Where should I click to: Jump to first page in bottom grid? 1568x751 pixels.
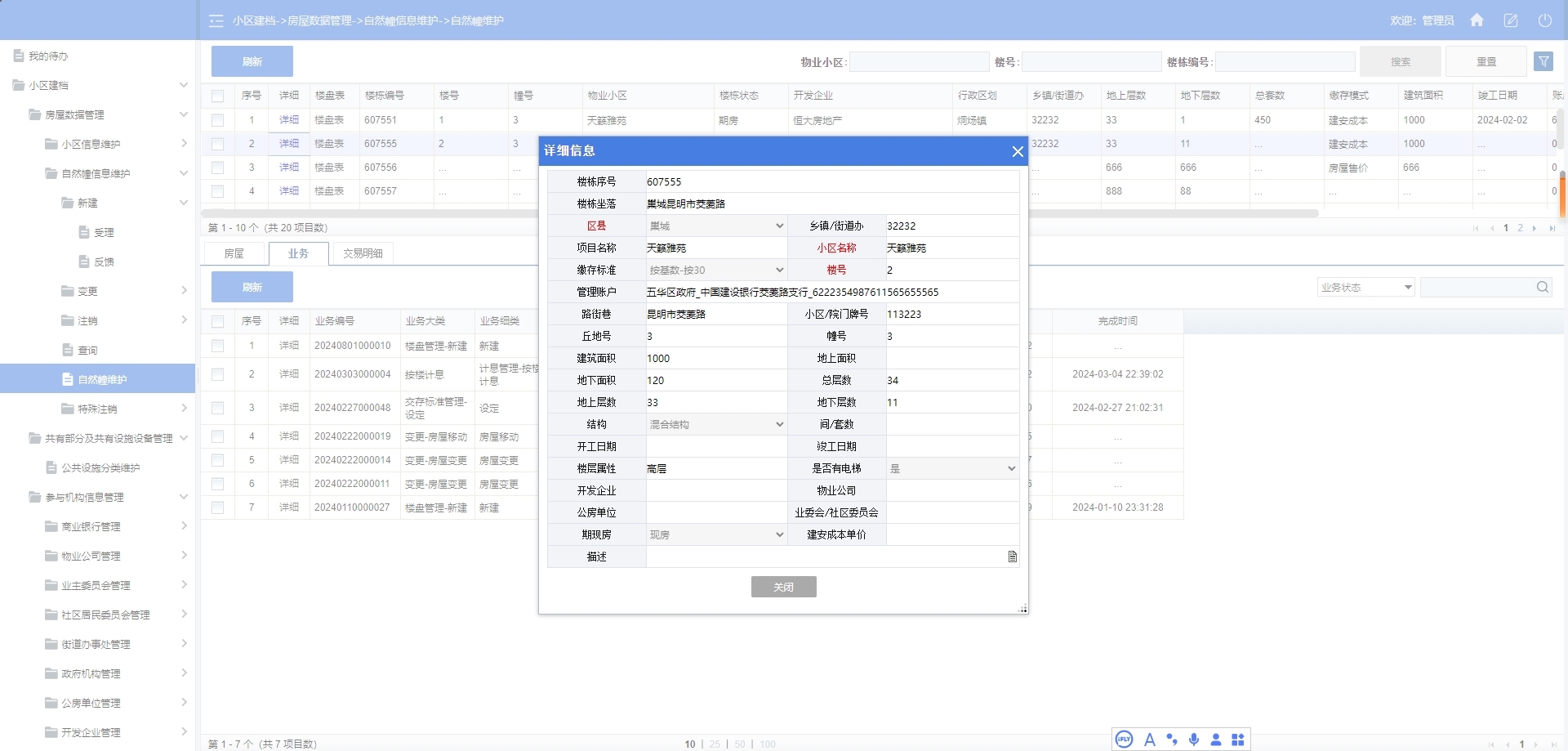click(1491, 744)
